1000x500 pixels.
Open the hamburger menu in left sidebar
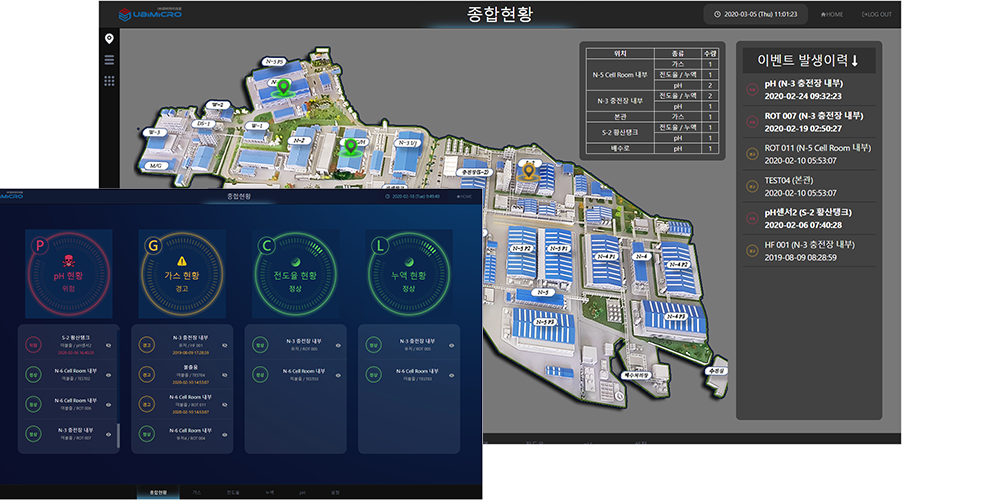[x=109, y=60]
